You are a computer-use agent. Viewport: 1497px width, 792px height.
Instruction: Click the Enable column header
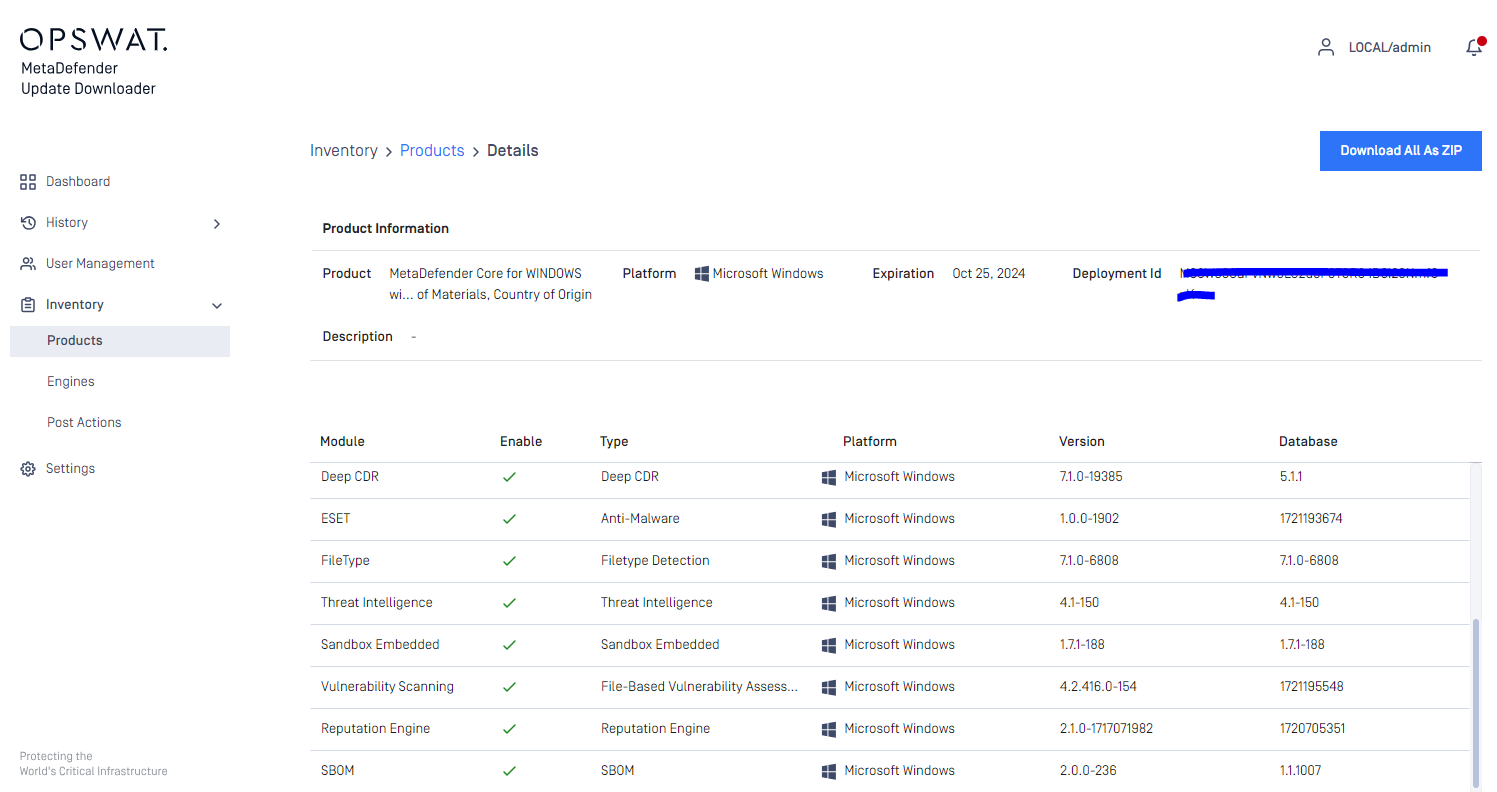pyautogui.click(x=521, y=441)
